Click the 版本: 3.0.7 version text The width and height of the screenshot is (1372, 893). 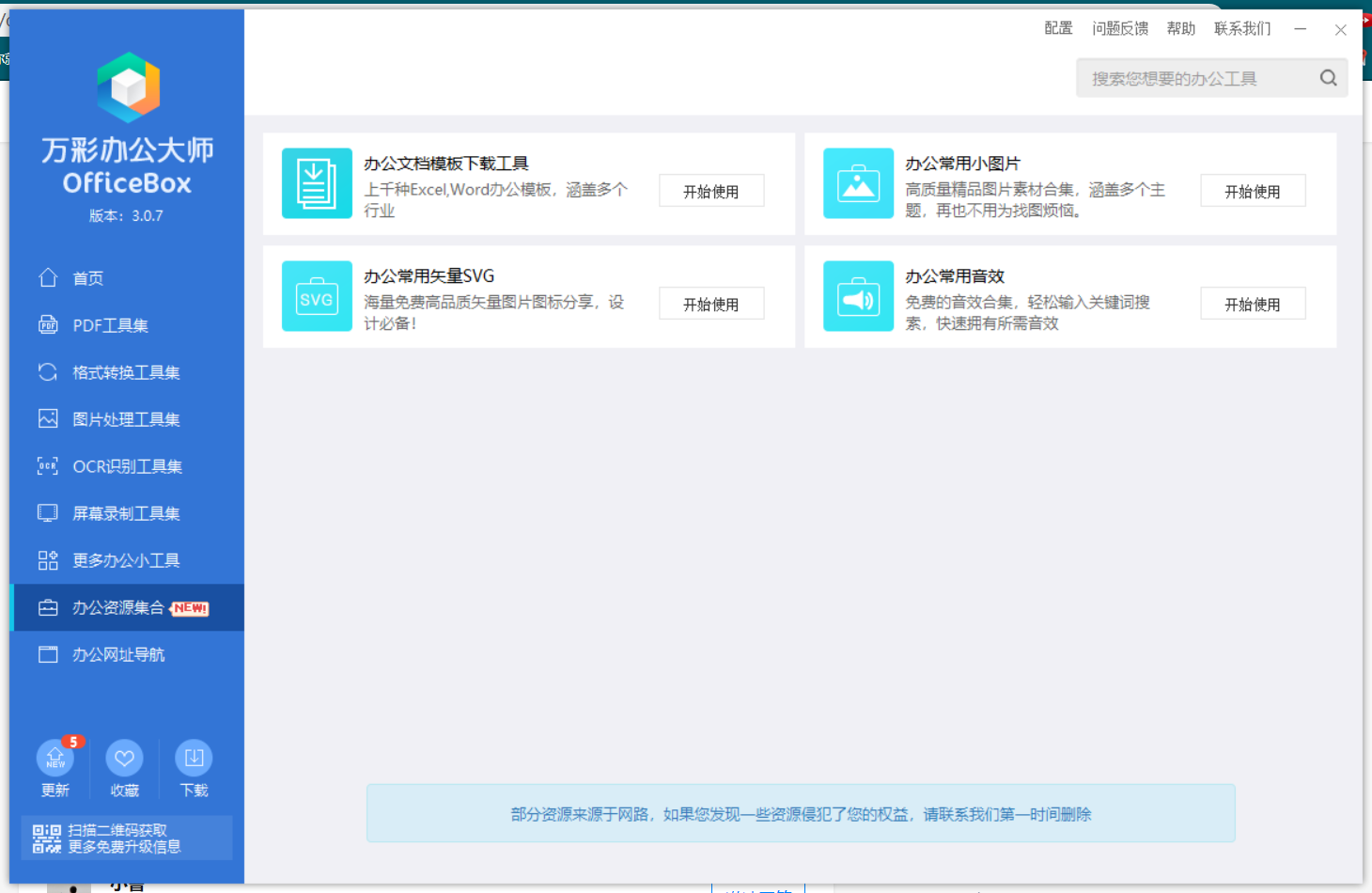126,215
